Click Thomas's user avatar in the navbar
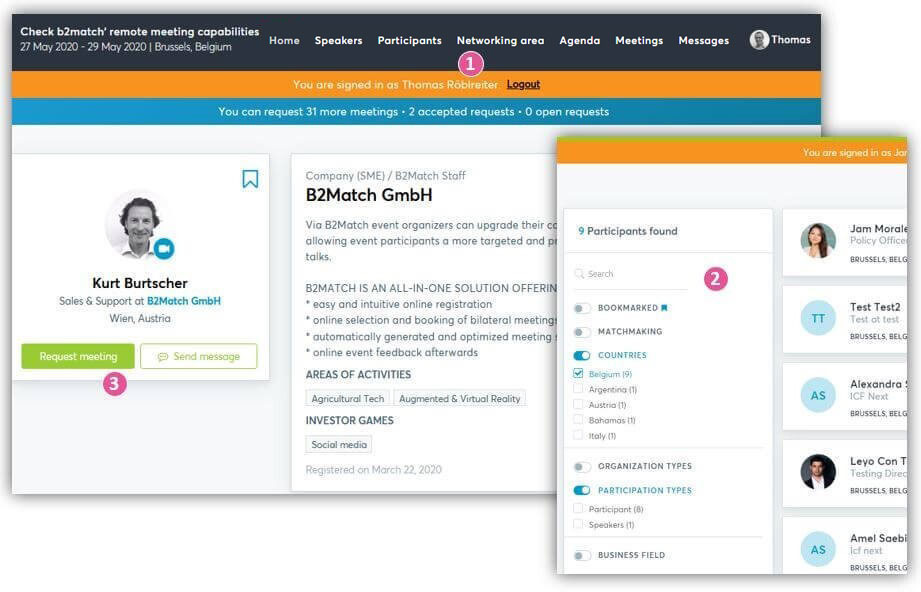This screenshot has width=921, height=592. point(759,40)
